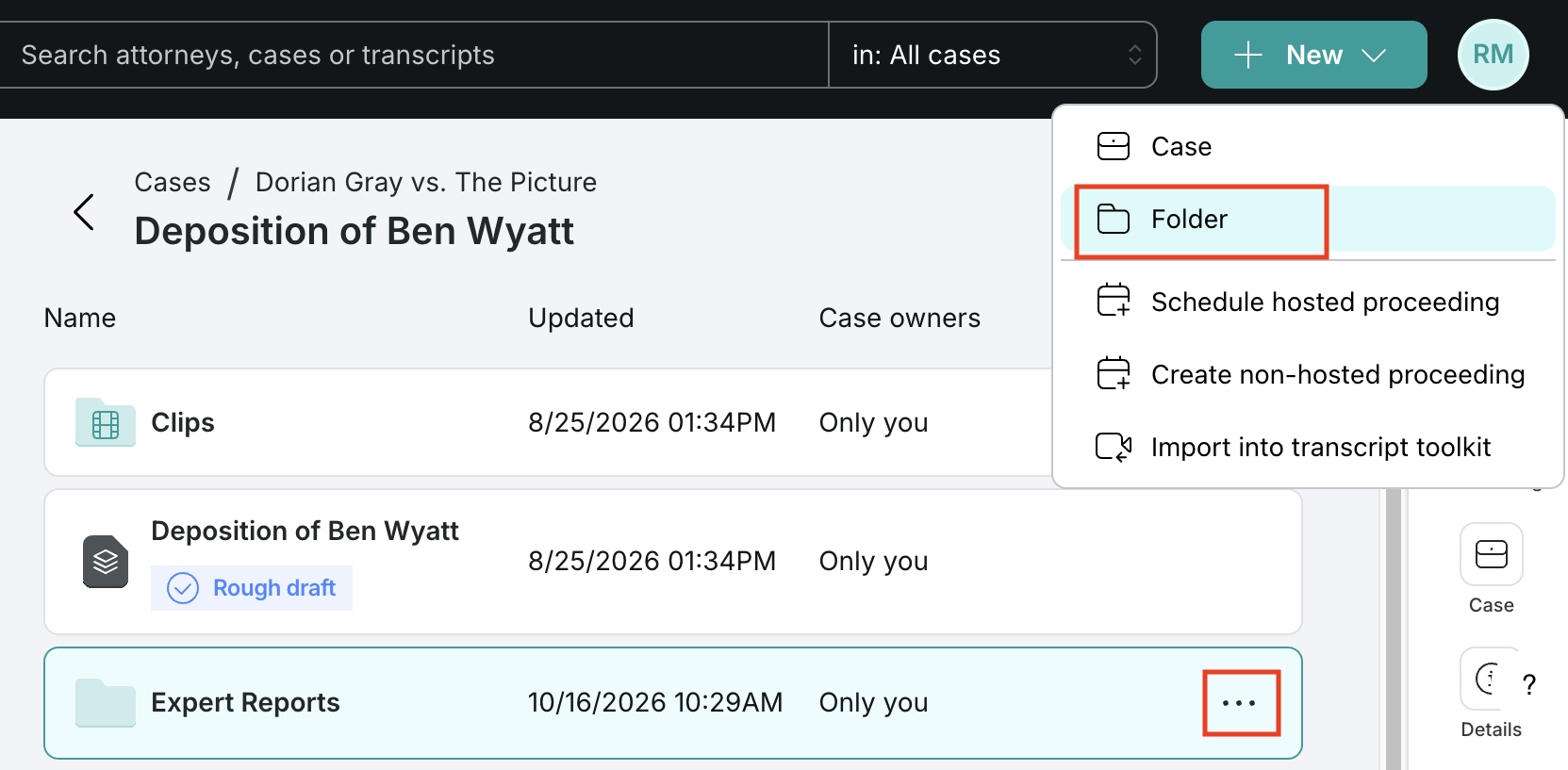This screenshot has width=1568, height=770.
Task: Go back using the left chevron arrow
Action: point(84,212)
